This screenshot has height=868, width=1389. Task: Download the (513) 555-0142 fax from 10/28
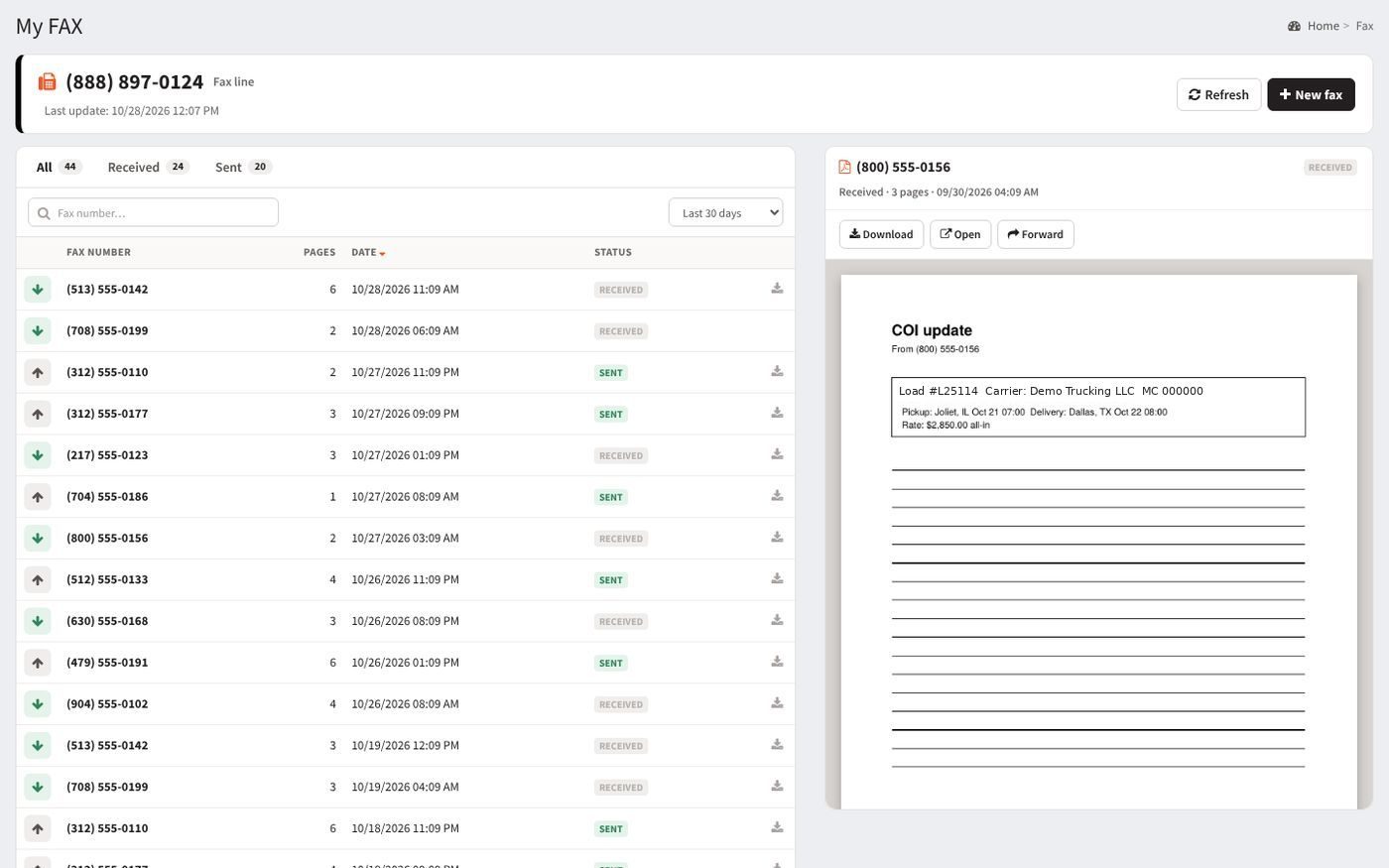pos(777,289)
